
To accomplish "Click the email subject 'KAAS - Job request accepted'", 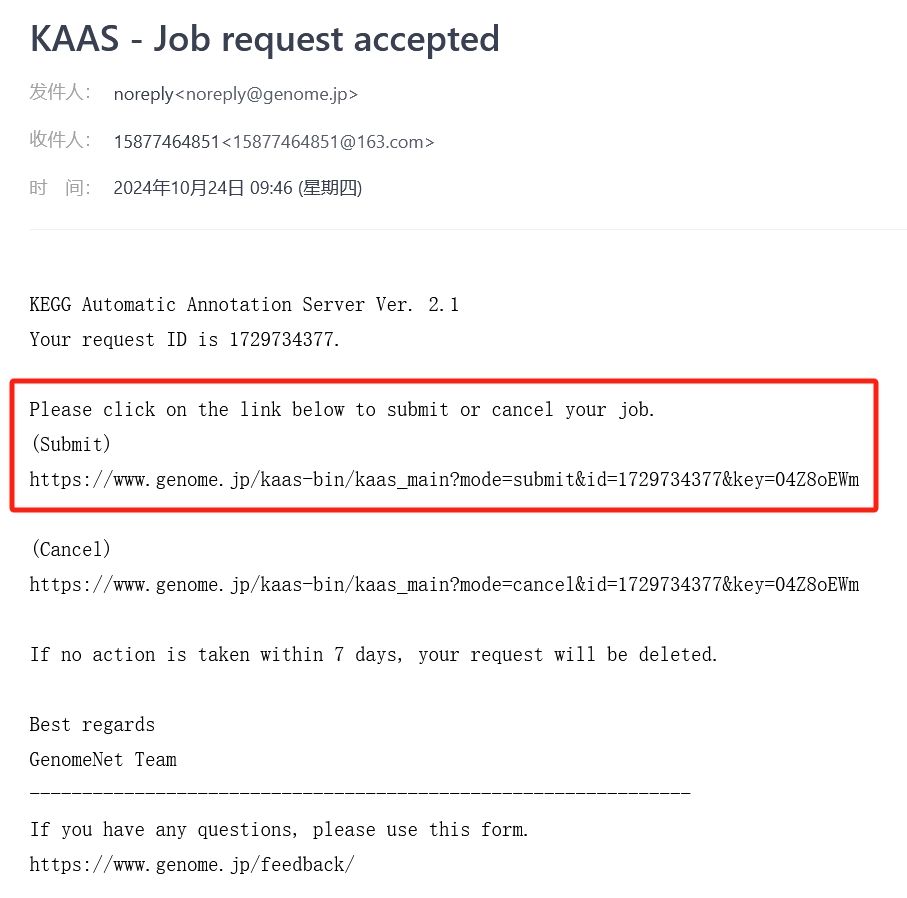I will coord(265,39).
